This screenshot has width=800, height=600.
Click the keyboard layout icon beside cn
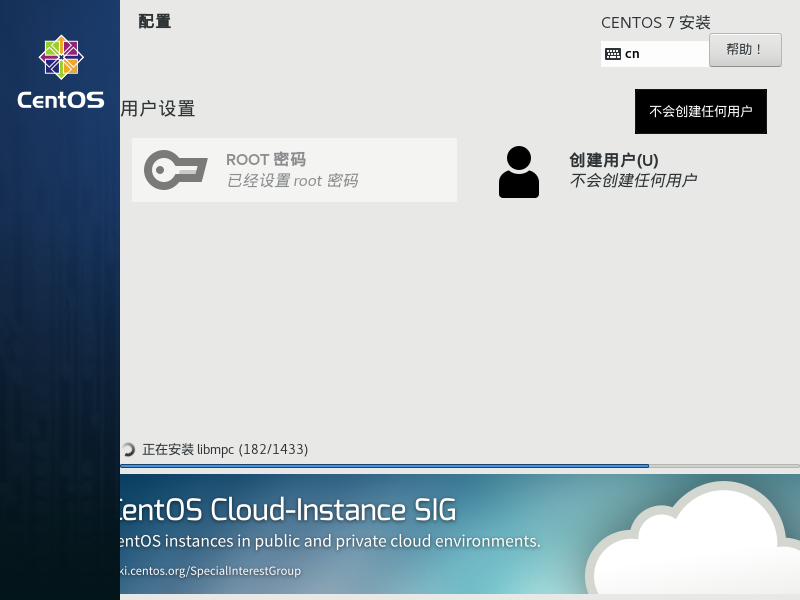pos(613,54)
